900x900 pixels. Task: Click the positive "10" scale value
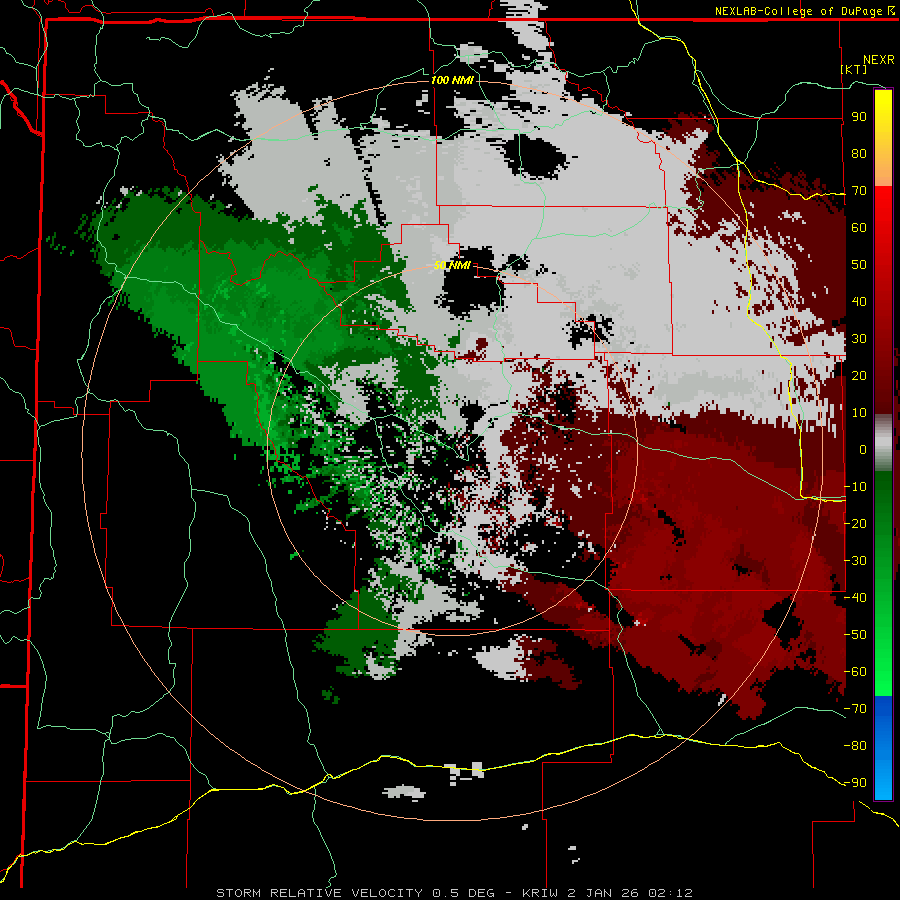click(x=859, y=413)
